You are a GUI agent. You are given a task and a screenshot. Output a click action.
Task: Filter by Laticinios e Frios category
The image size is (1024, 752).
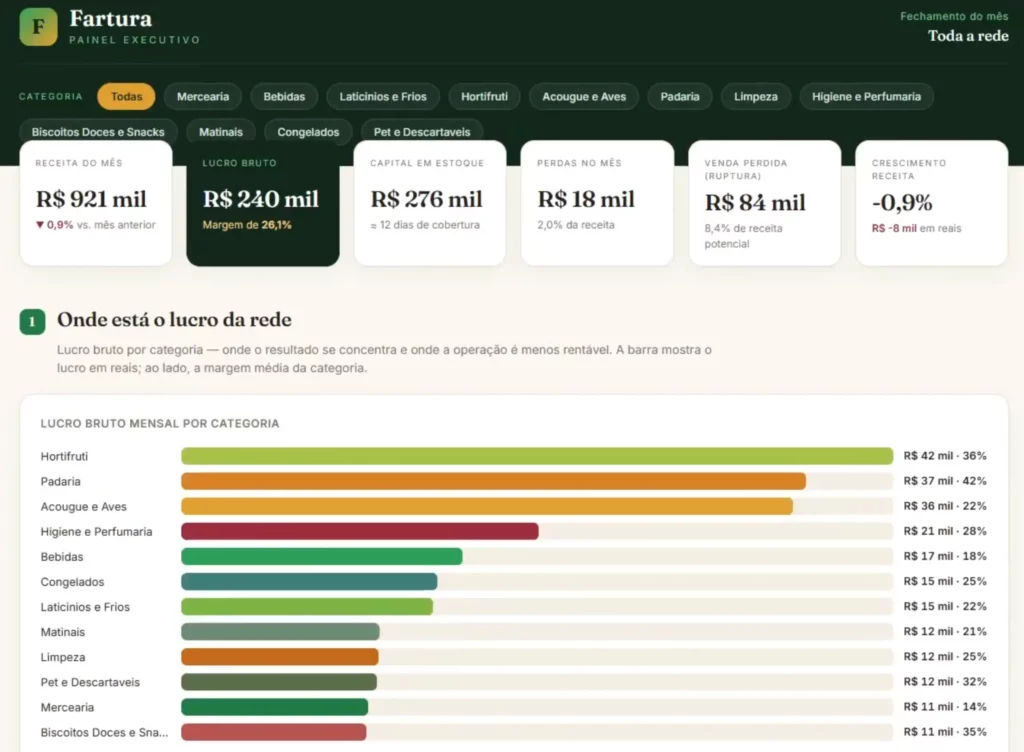383,97
